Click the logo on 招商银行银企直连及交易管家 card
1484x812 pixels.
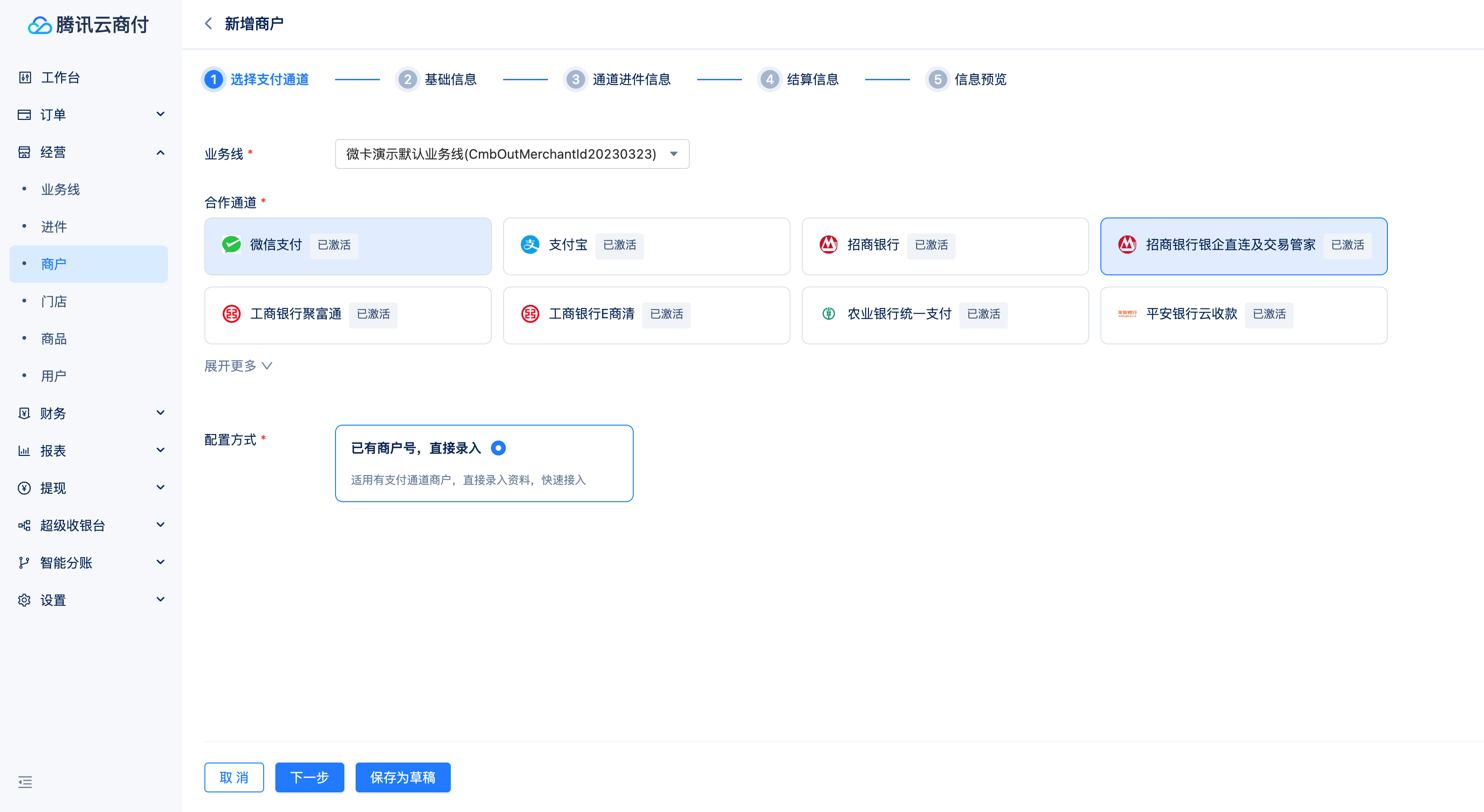(x=1127, y=245)
